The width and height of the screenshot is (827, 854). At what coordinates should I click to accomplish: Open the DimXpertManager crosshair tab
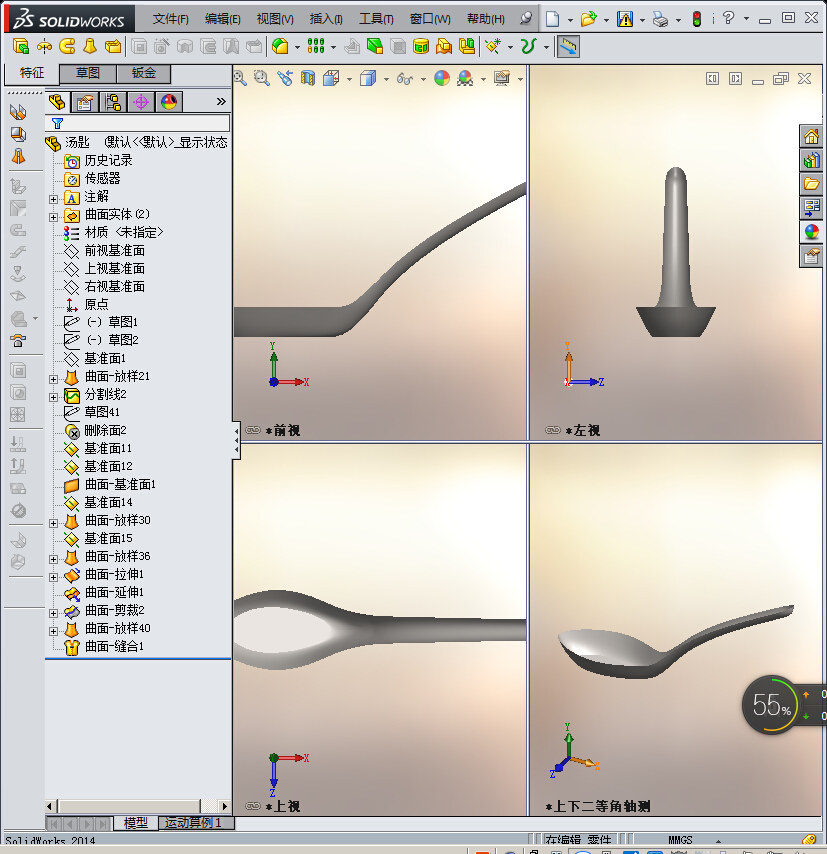141,102
